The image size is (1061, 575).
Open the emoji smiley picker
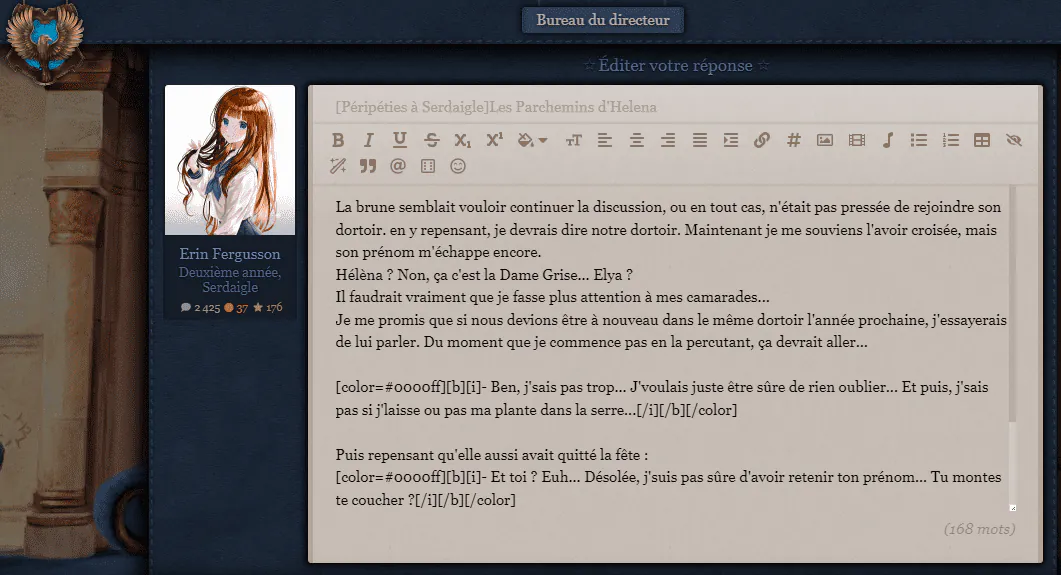pos(458,166)
